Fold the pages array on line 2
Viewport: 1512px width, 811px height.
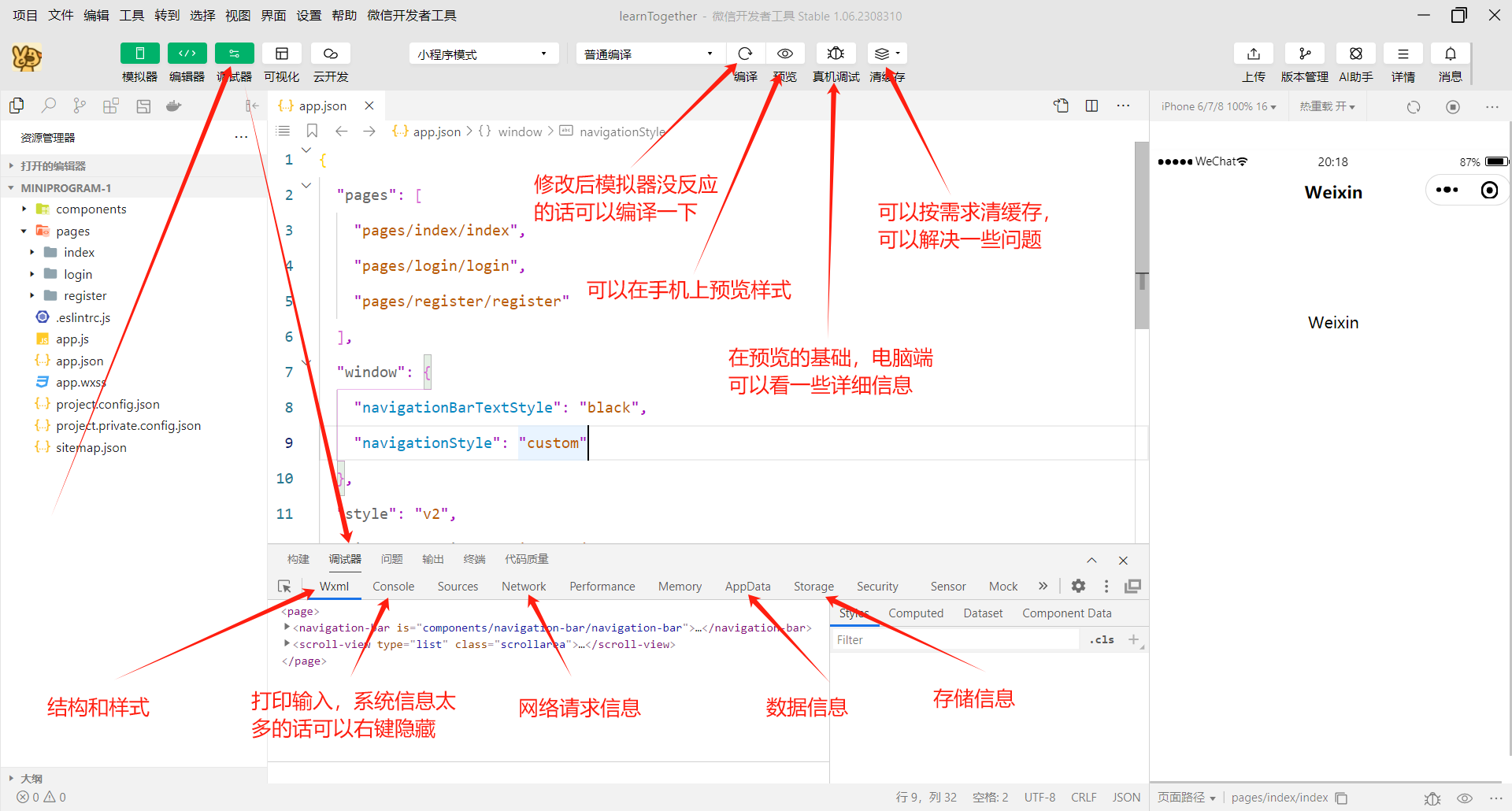click(x=306, y=185)
